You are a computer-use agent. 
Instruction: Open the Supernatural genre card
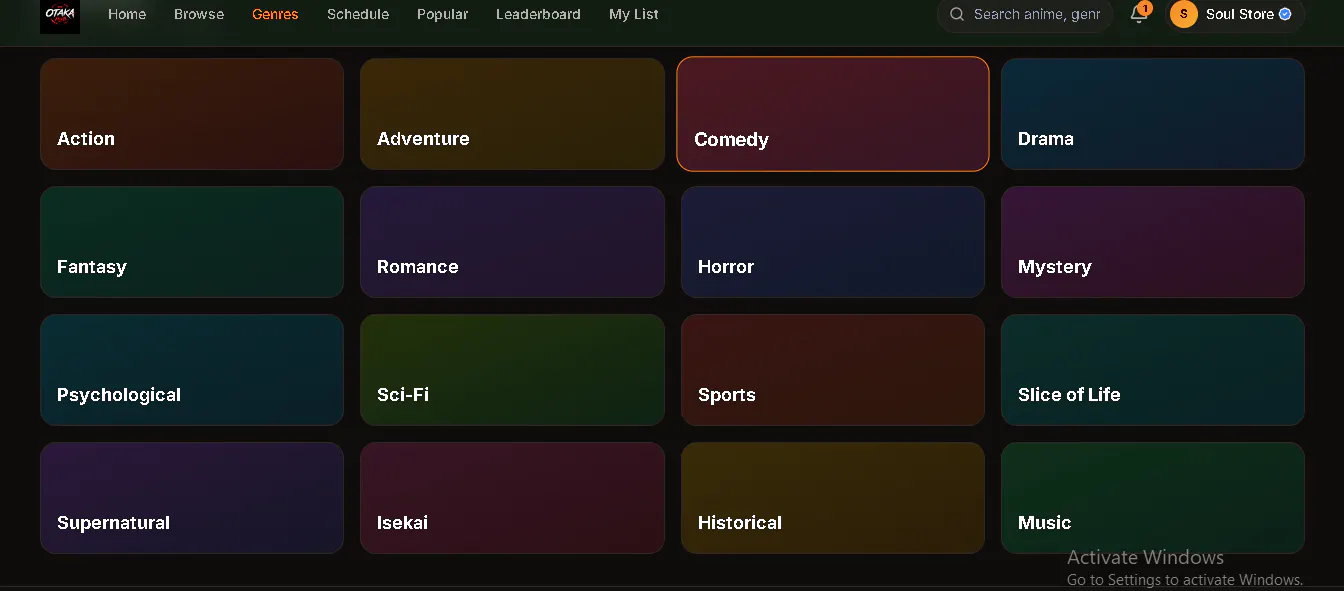192,498
